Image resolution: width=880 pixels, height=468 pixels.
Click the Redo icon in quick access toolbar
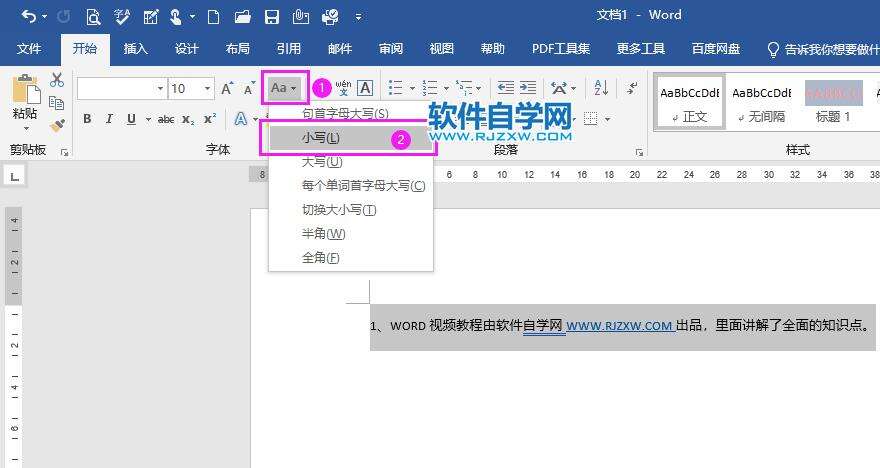63,17
